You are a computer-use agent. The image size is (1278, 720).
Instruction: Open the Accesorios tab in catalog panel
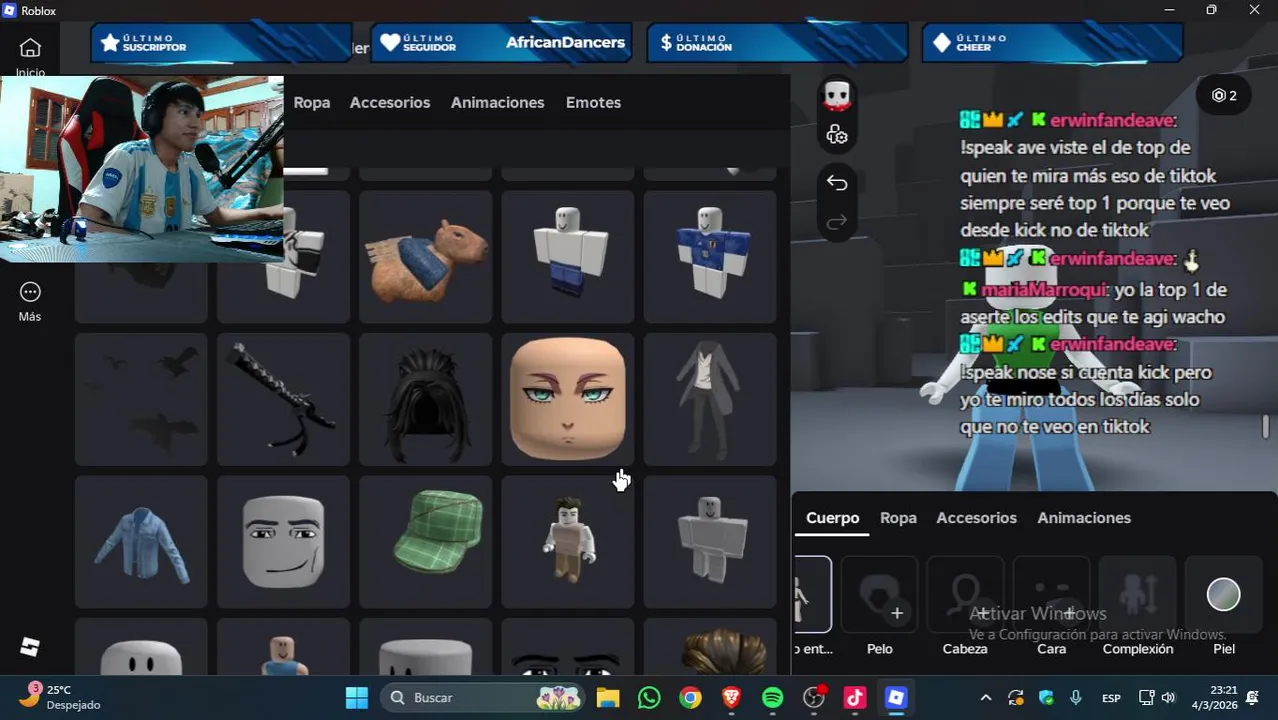[x=390, y=102]
